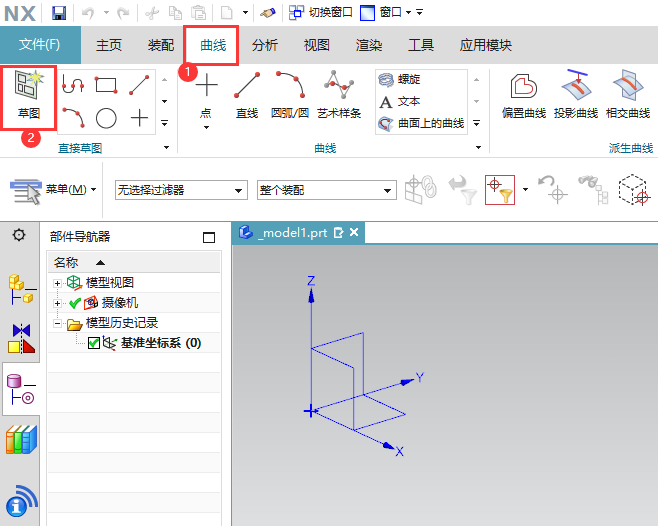Click the Intersection Curve (相交曲线) tool

628,95
